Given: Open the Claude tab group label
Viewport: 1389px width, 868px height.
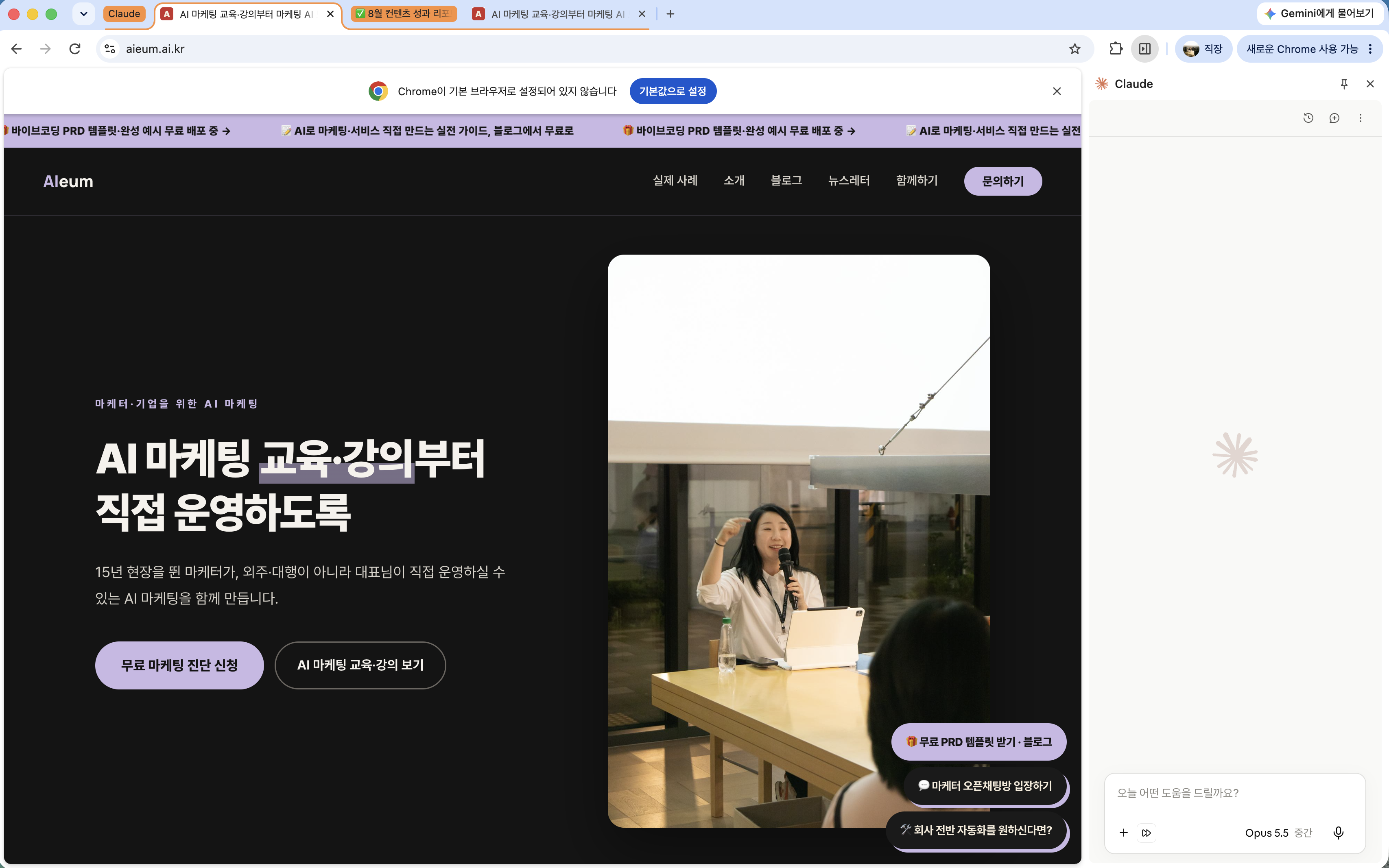Looking at the screenshot, I should [124, 14].
